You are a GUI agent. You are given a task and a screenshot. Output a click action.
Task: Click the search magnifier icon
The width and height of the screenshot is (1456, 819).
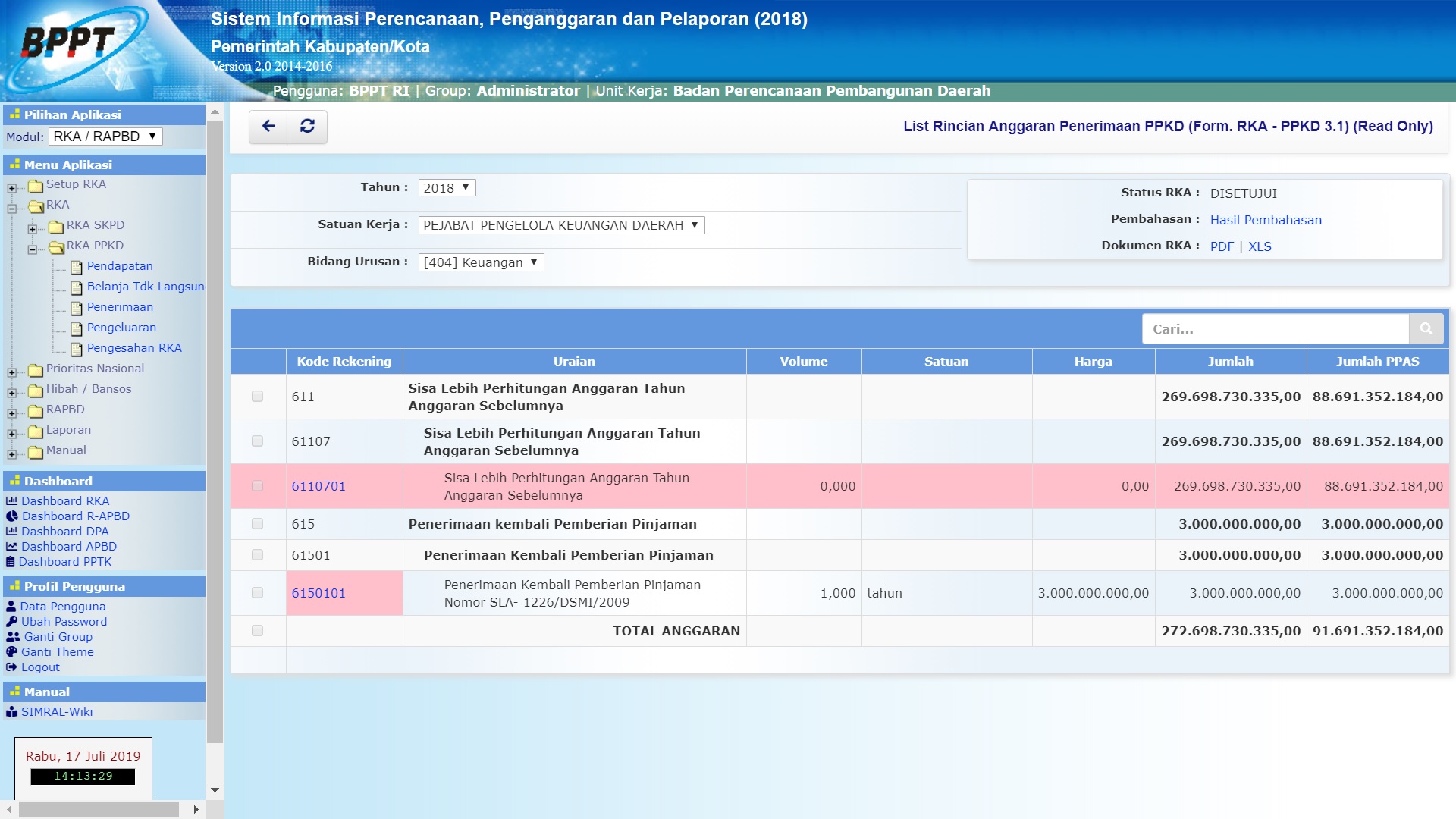coord(1426,328)
